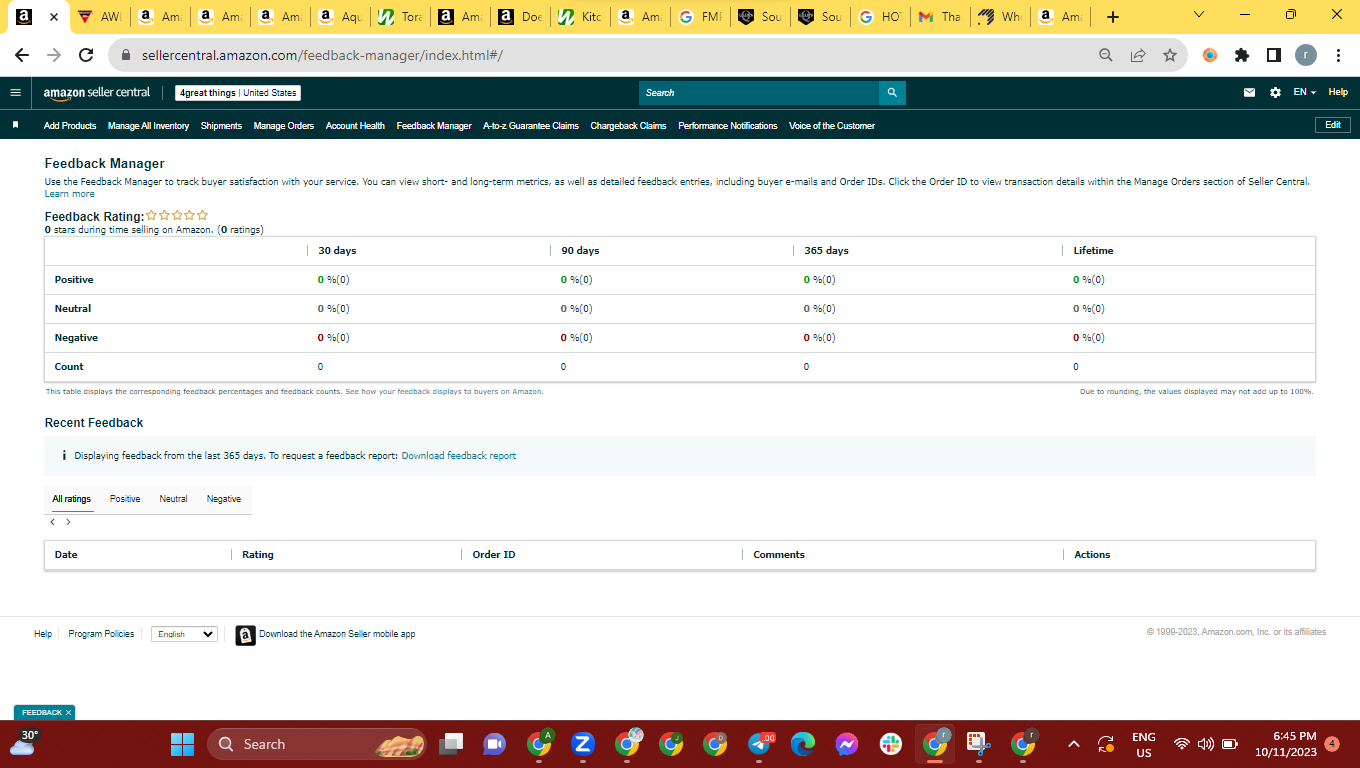Open Slack from the taskbar
The width and height of the screenshot is (1360, 768).
tap(891, 744)
